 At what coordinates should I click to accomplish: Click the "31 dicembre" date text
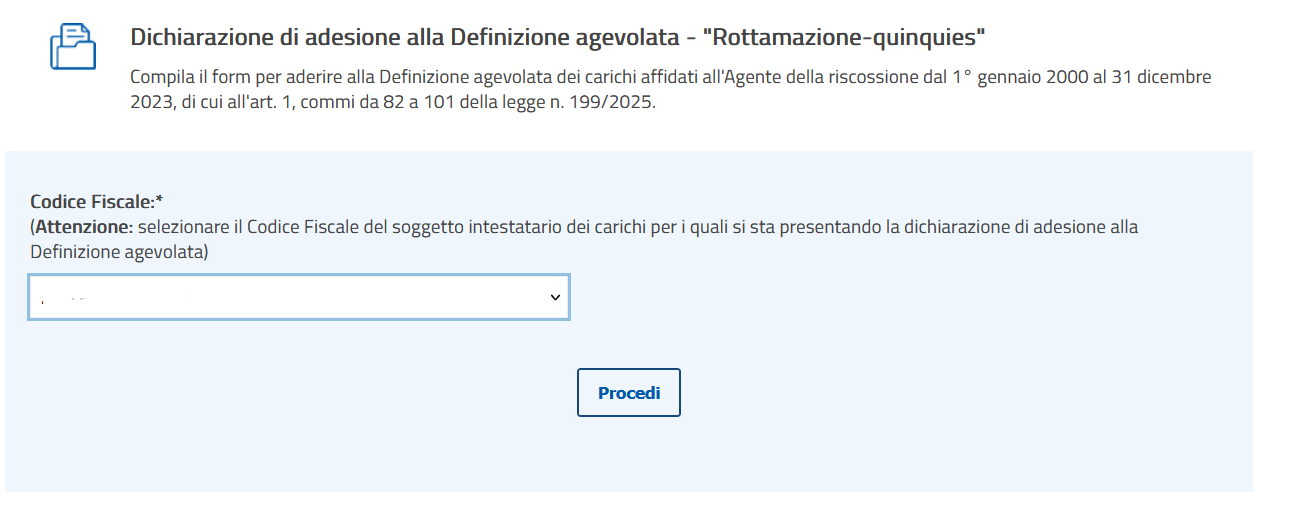tap(1160, 77)
